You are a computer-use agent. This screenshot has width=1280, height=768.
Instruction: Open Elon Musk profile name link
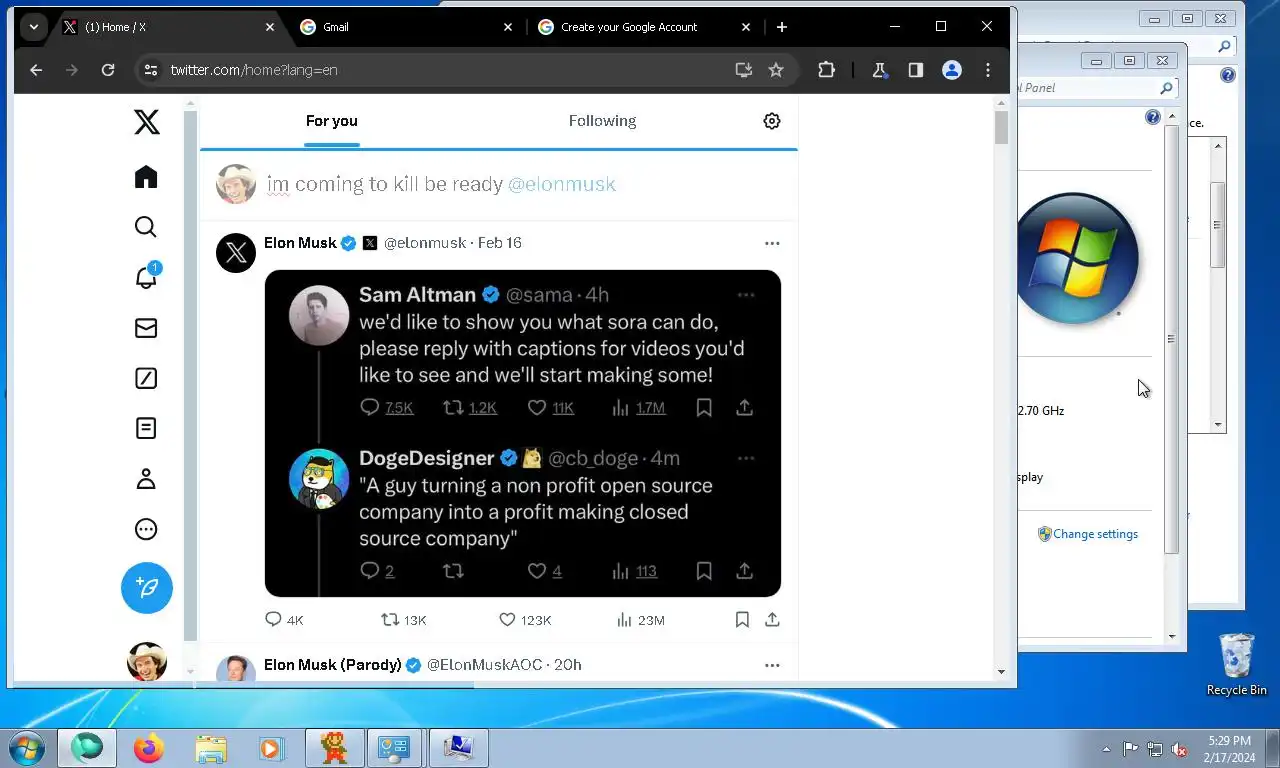coord(300,243)
